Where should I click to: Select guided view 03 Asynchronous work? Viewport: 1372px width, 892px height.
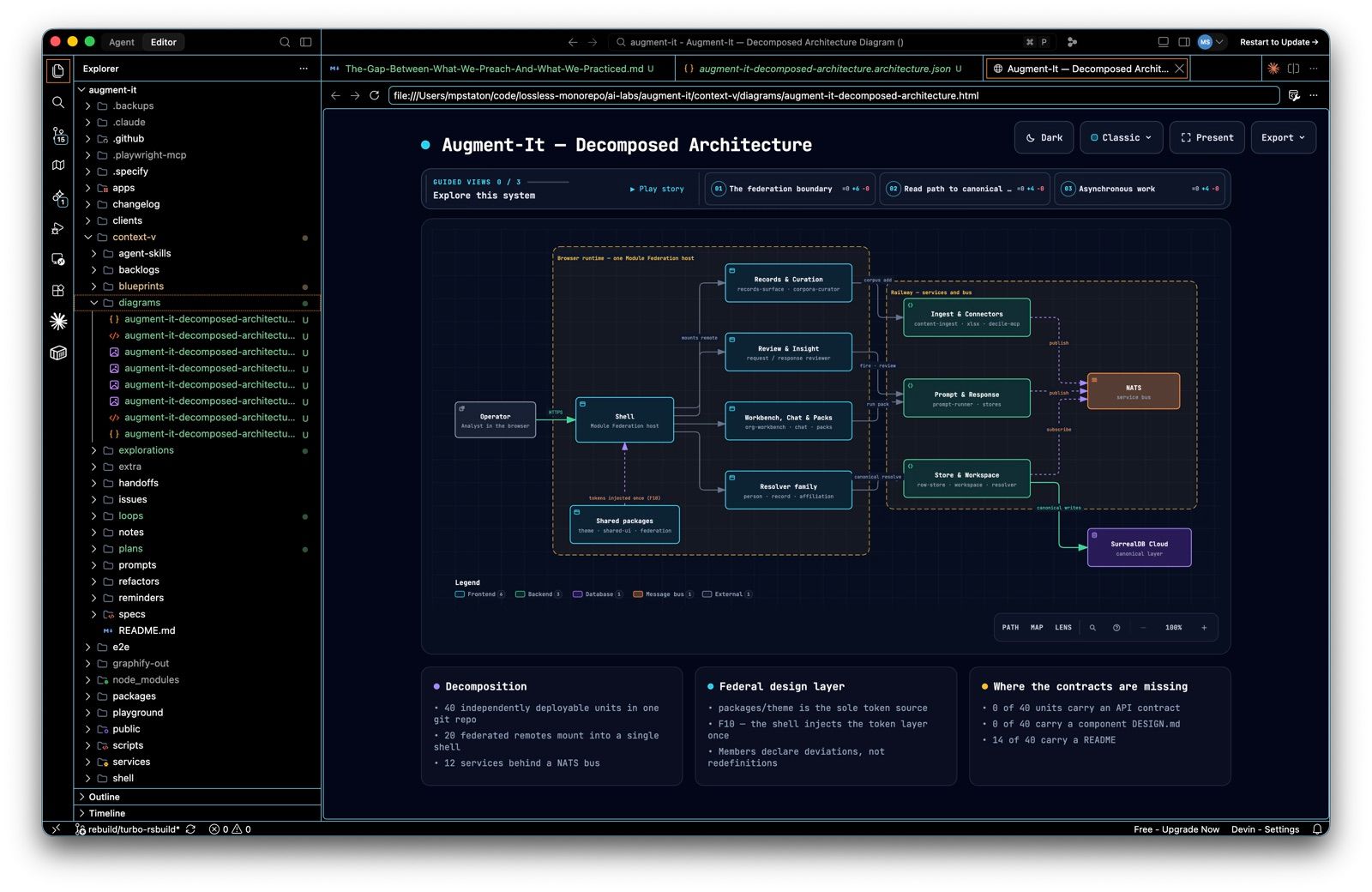click(1140, 189)
